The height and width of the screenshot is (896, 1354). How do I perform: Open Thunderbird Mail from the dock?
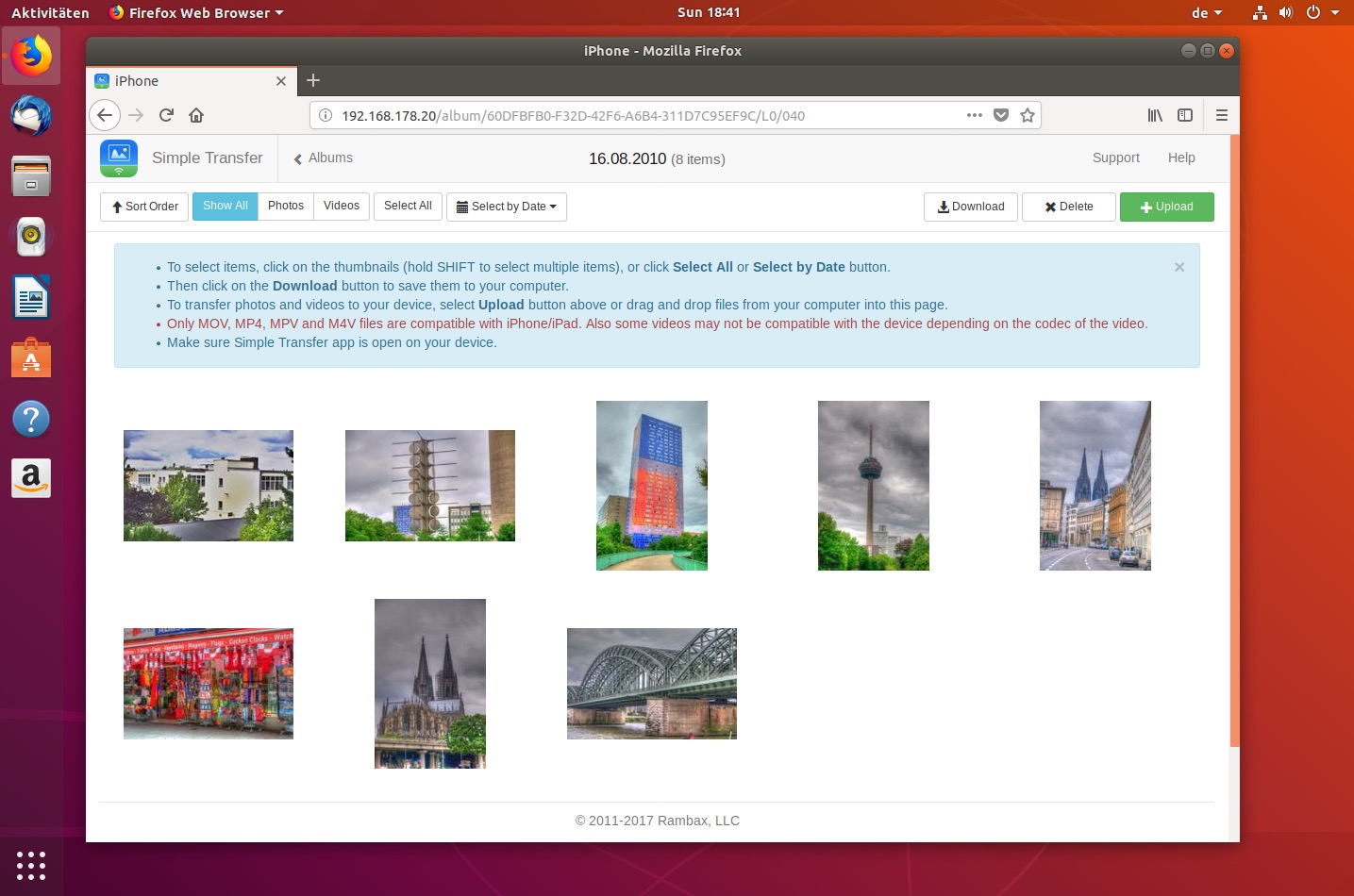click(x=31, y=116)
